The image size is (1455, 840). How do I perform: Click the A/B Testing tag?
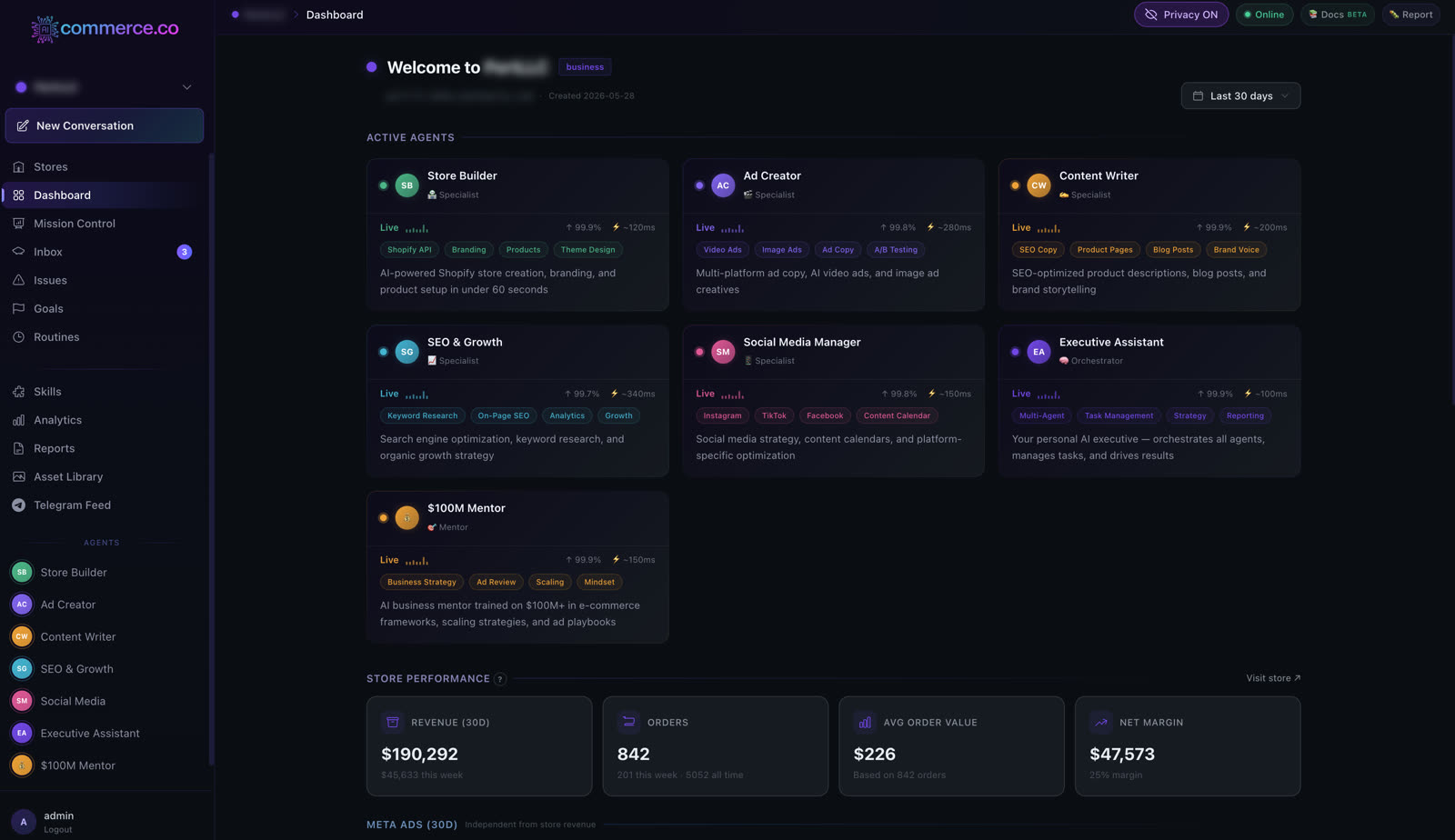896,250
